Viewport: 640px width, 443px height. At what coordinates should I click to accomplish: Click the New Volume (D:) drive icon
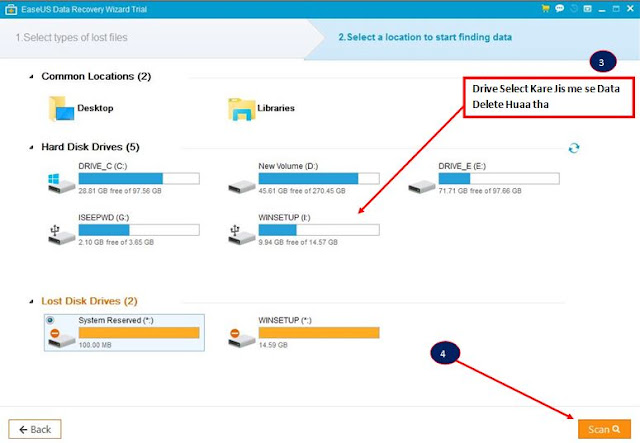pos(242,187)
